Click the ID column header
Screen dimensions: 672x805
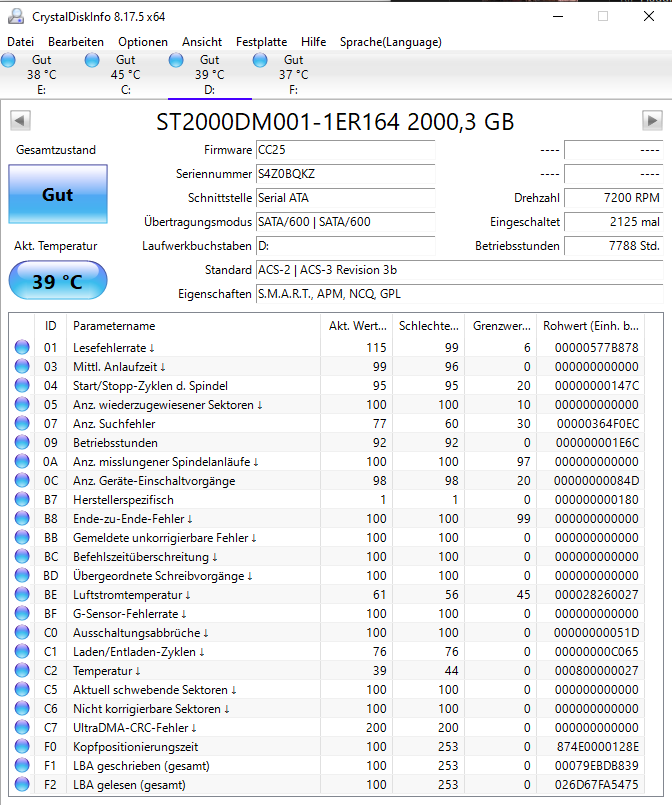(x=50, y=325)
